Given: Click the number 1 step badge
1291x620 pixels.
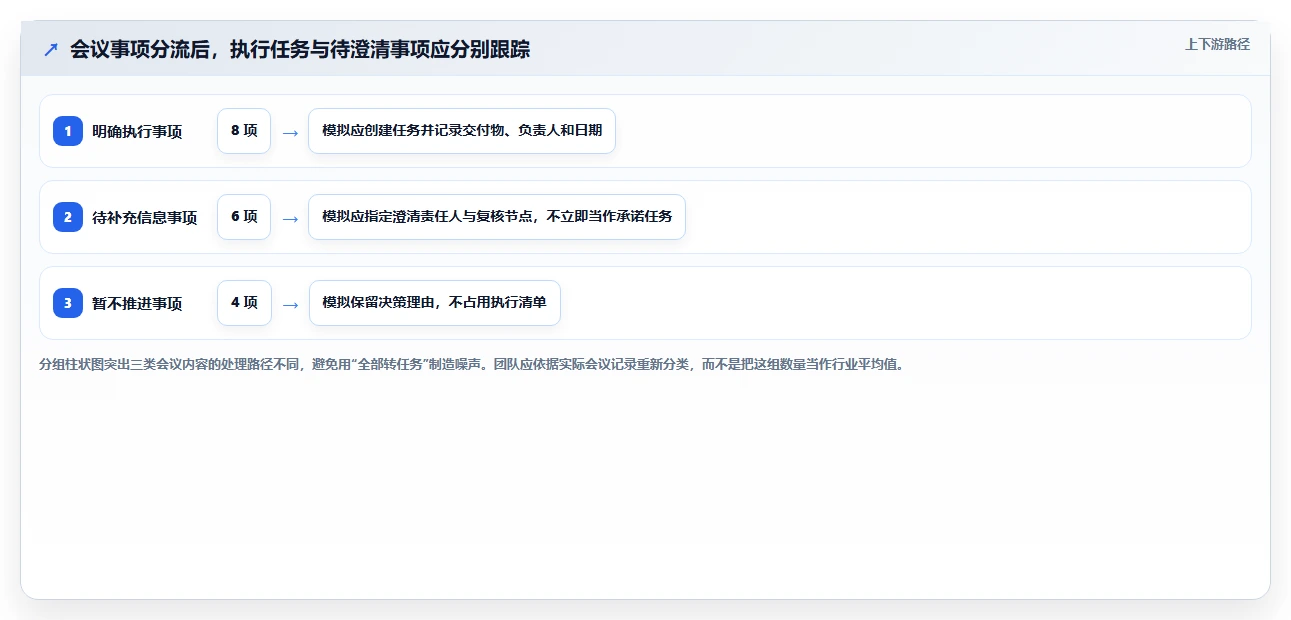Looking at the screenshot, I should 68,131.
